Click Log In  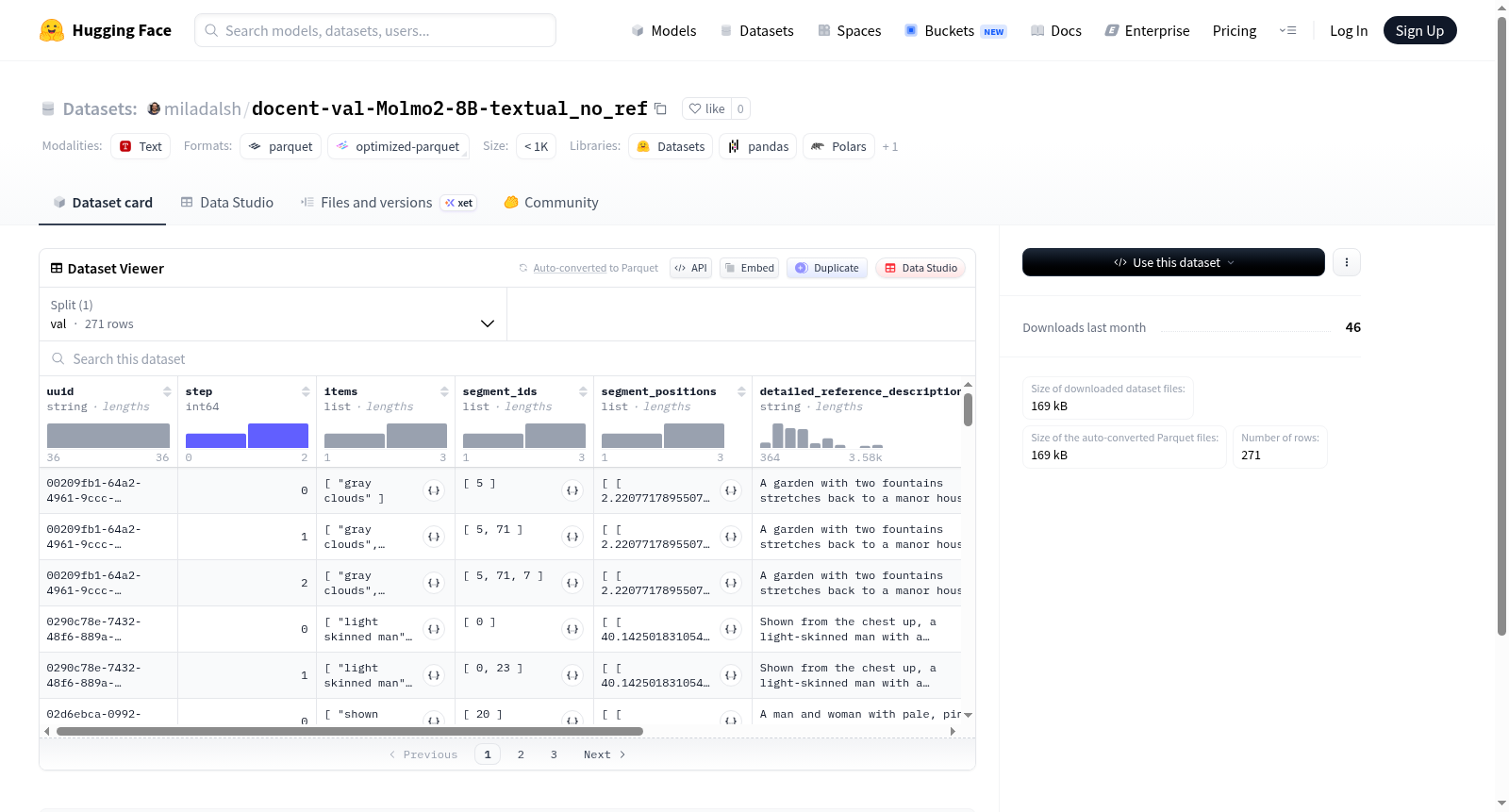point(1349,31)
